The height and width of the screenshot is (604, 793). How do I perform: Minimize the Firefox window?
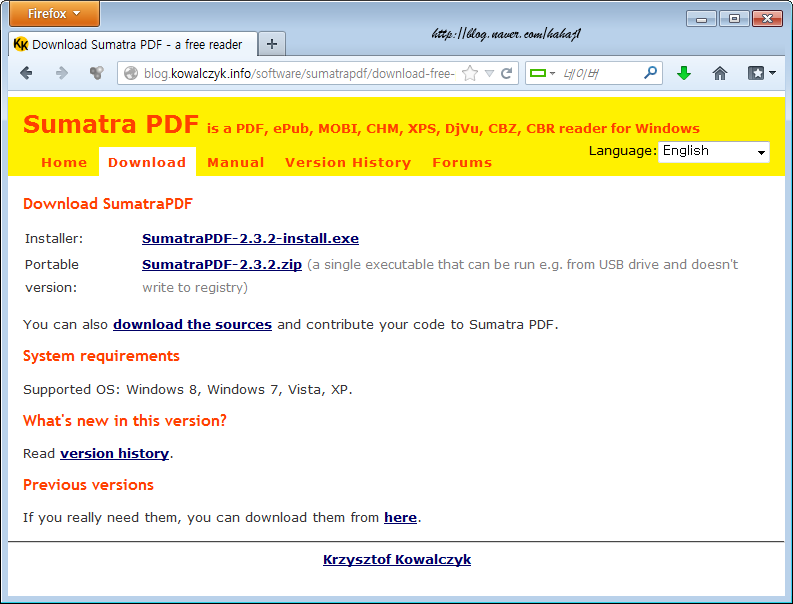701,19
